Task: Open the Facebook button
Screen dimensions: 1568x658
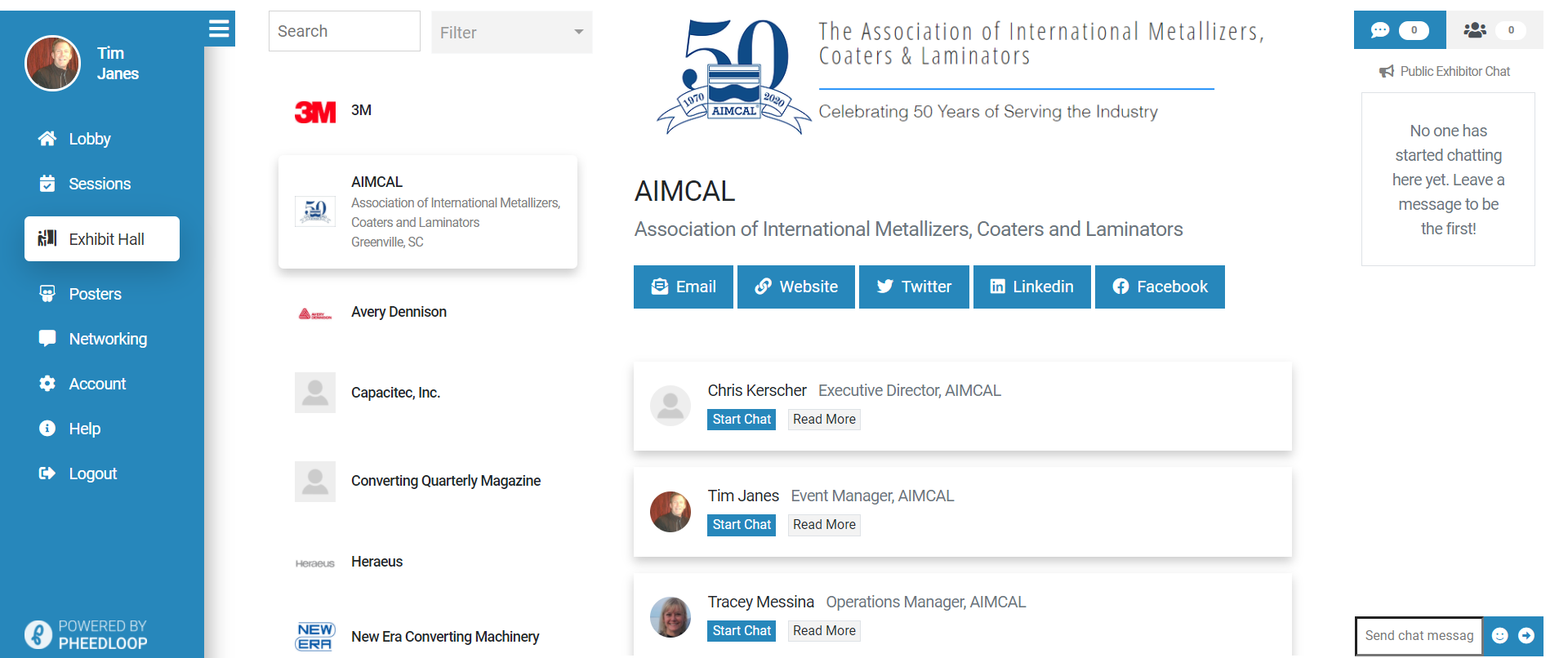Action: 1160,287
